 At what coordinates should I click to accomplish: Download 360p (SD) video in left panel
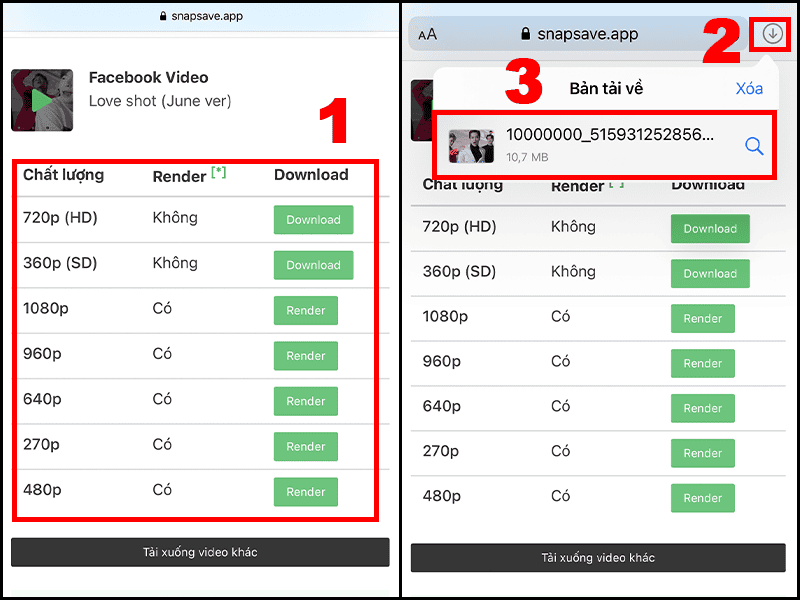(x=313, y=265)
